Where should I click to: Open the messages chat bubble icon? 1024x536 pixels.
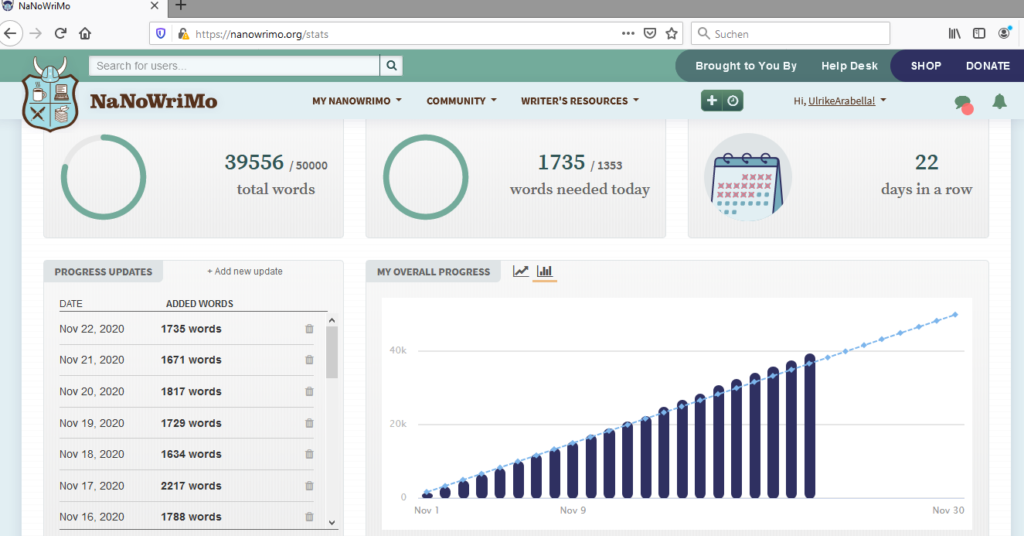pyautogui.click(x=963, y=103)
